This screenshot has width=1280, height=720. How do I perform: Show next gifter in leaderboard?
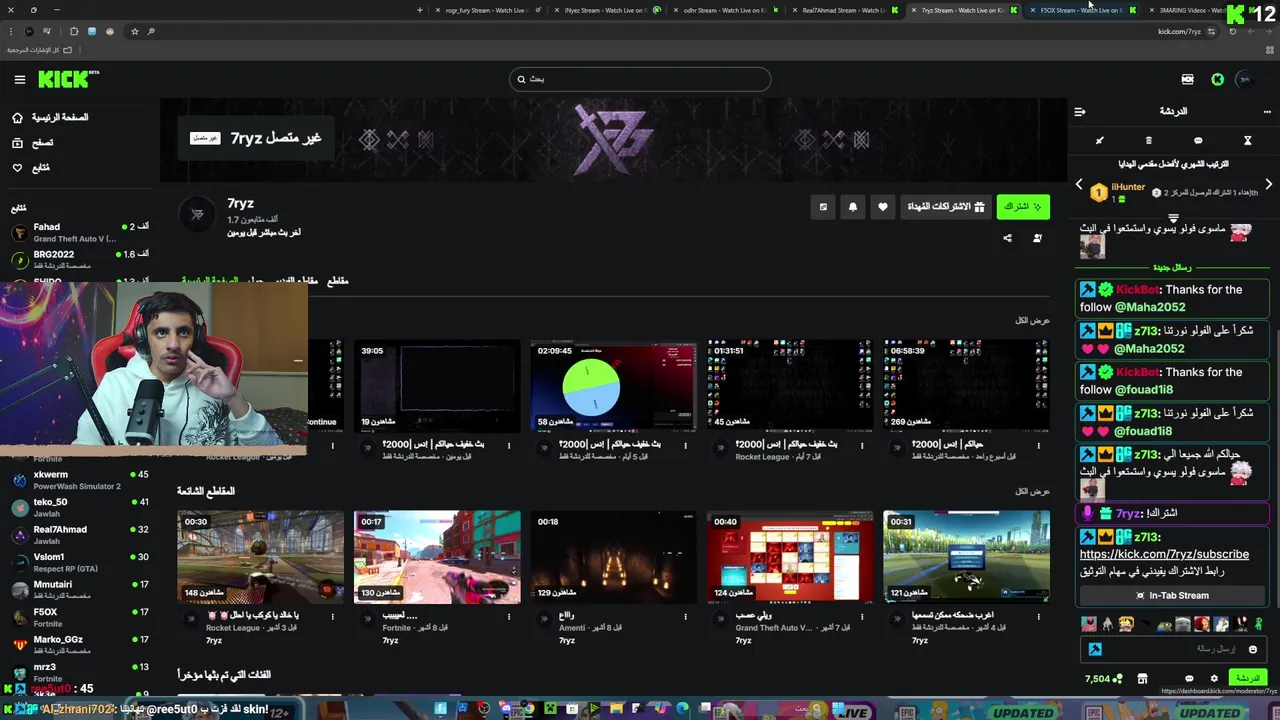click(1268, 185)
